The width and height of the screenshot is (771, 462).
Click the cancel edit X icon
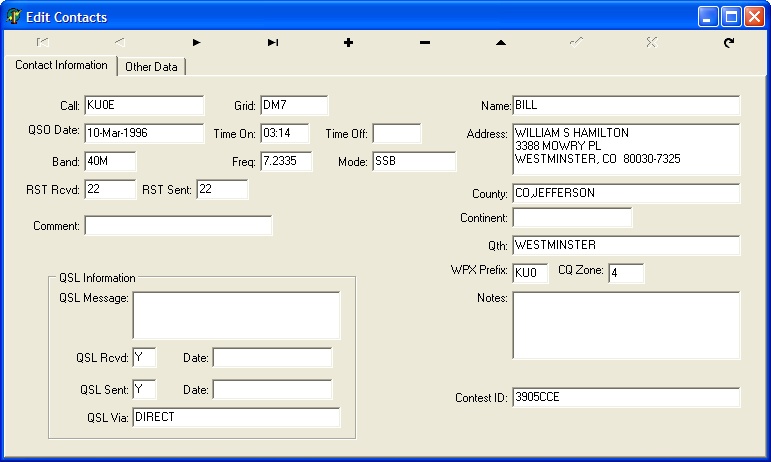pyautogui.click(x=652, y=43)
